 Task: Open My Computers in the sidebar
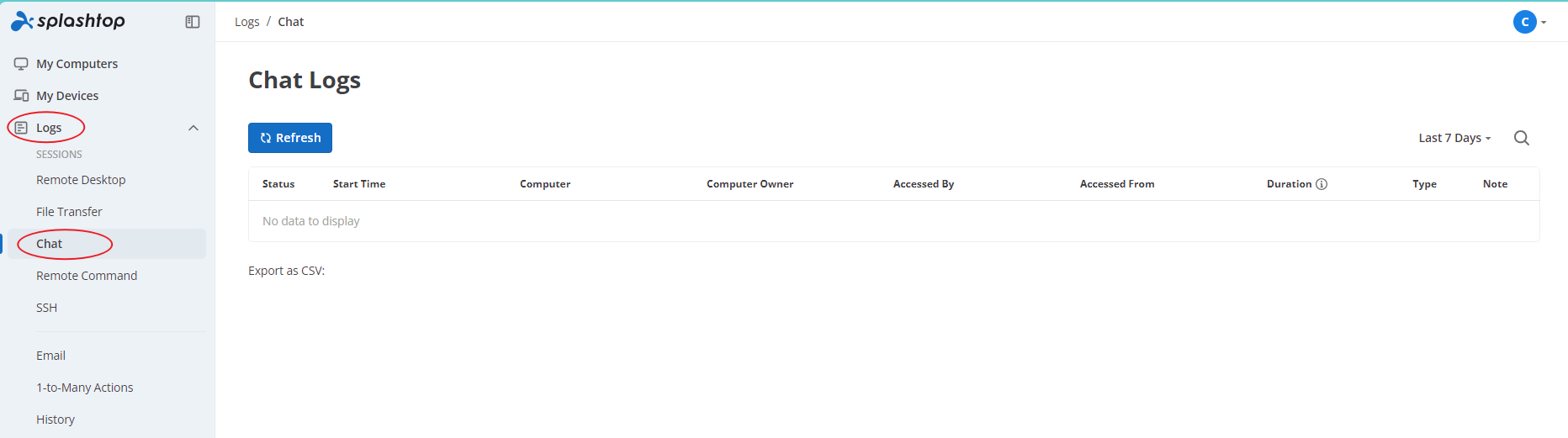pos(77,64)
